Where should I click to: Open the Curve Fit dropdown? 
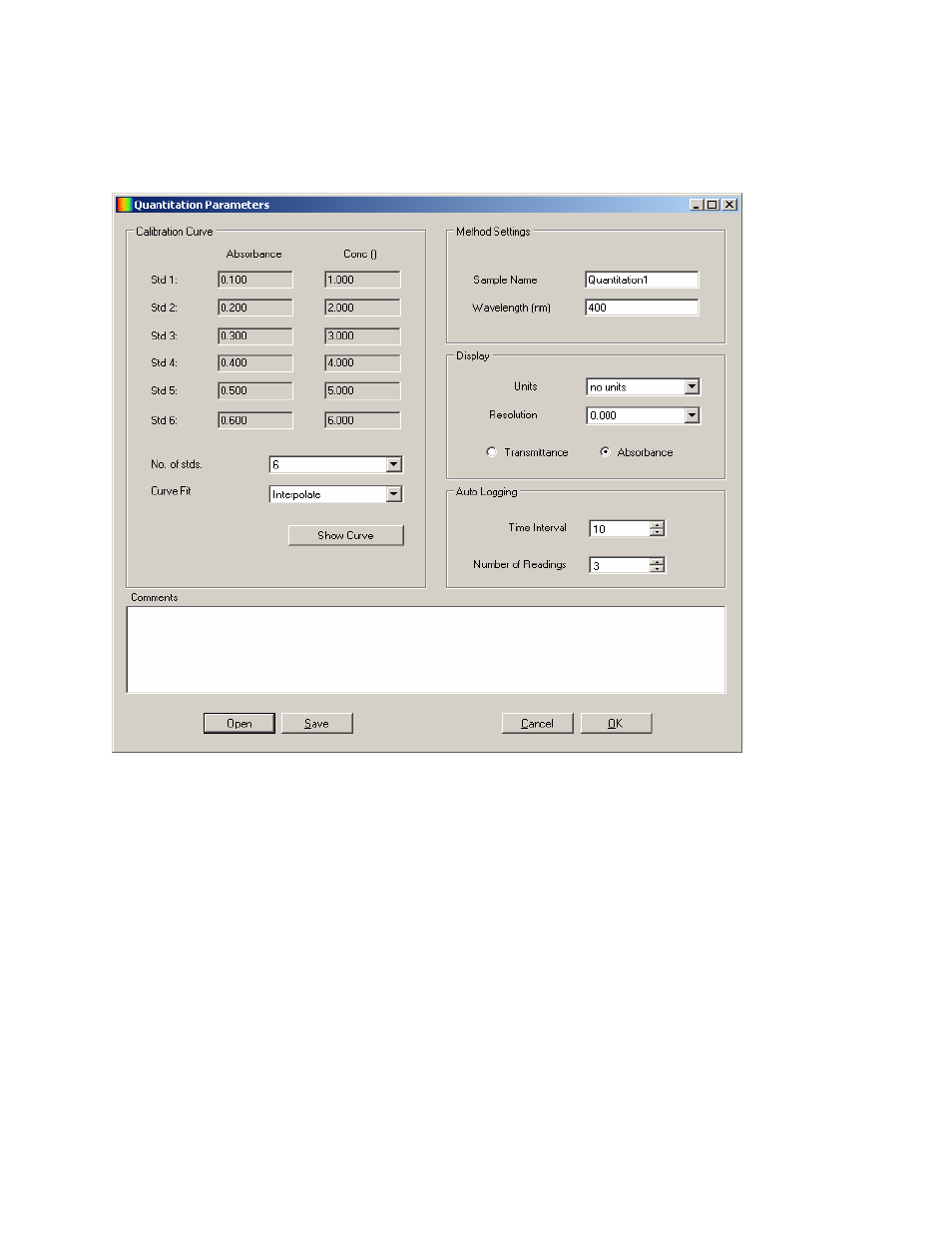394,494
